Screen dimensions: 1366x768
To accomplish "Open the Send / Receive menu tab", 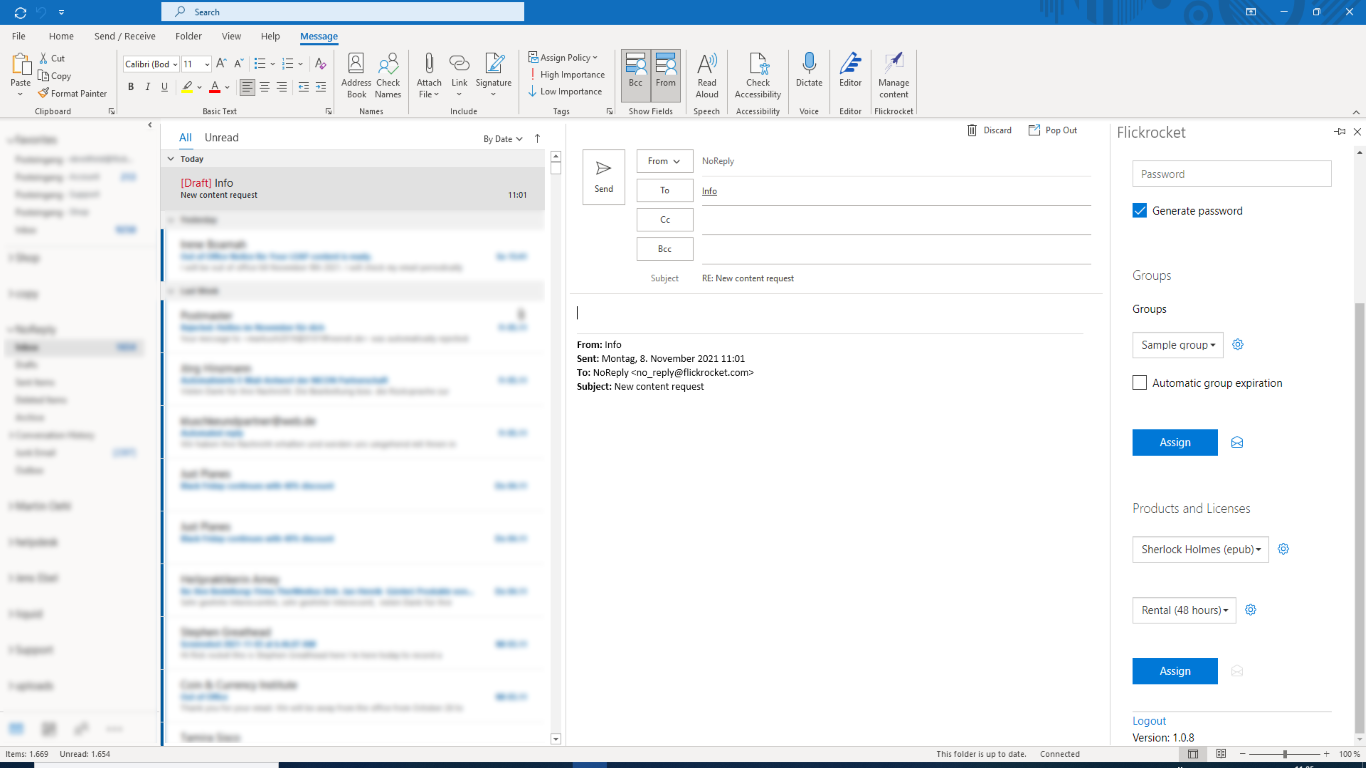I will point(125,36).
